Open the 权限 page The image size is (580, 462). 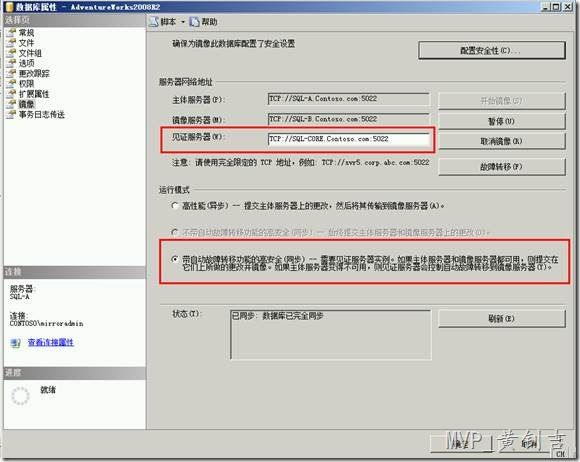pos(26,84)
